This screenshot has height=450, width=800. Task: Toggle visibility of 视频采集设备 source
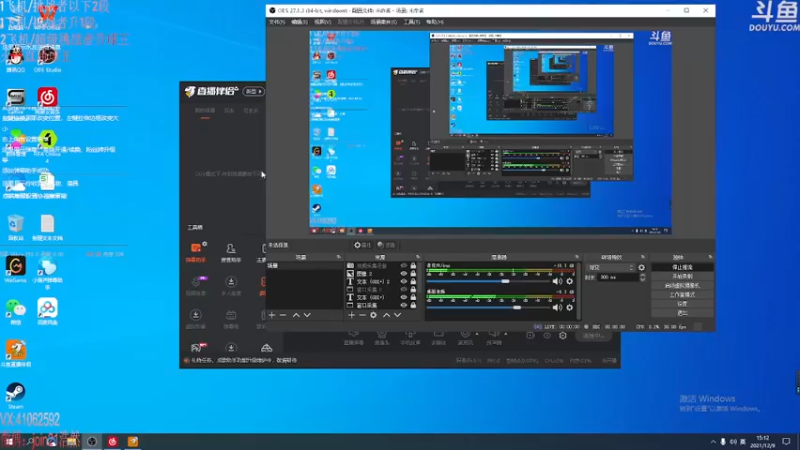(404, 266)
